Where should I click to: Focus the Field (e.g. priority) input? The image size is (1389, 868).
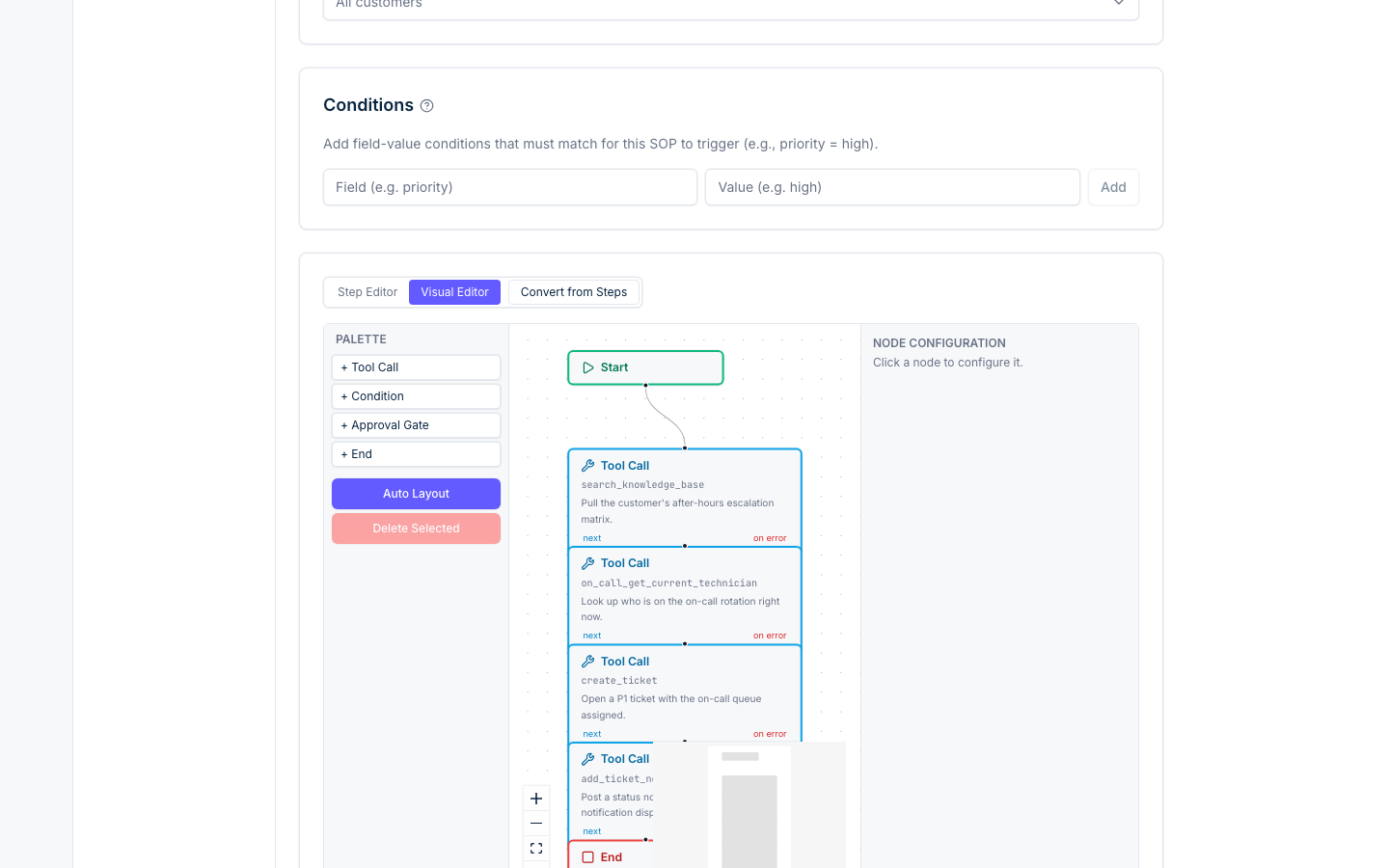(x=510, y=187)
